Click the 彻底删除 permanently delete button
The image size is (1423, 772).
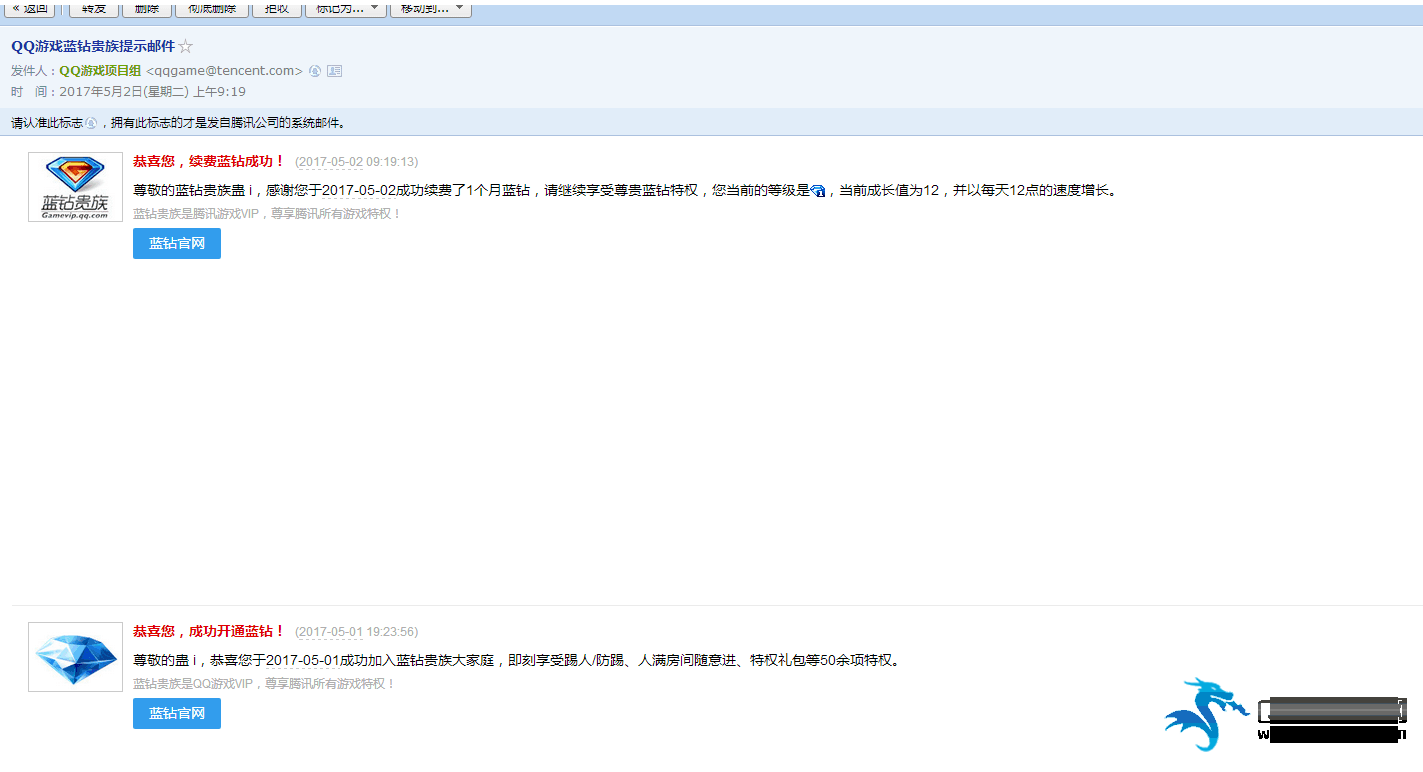[211, 8]
